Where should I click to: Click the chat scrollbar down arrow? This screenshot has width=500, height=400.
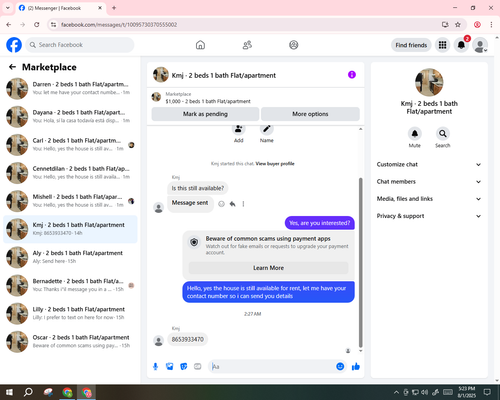click(x=360, y=351)
